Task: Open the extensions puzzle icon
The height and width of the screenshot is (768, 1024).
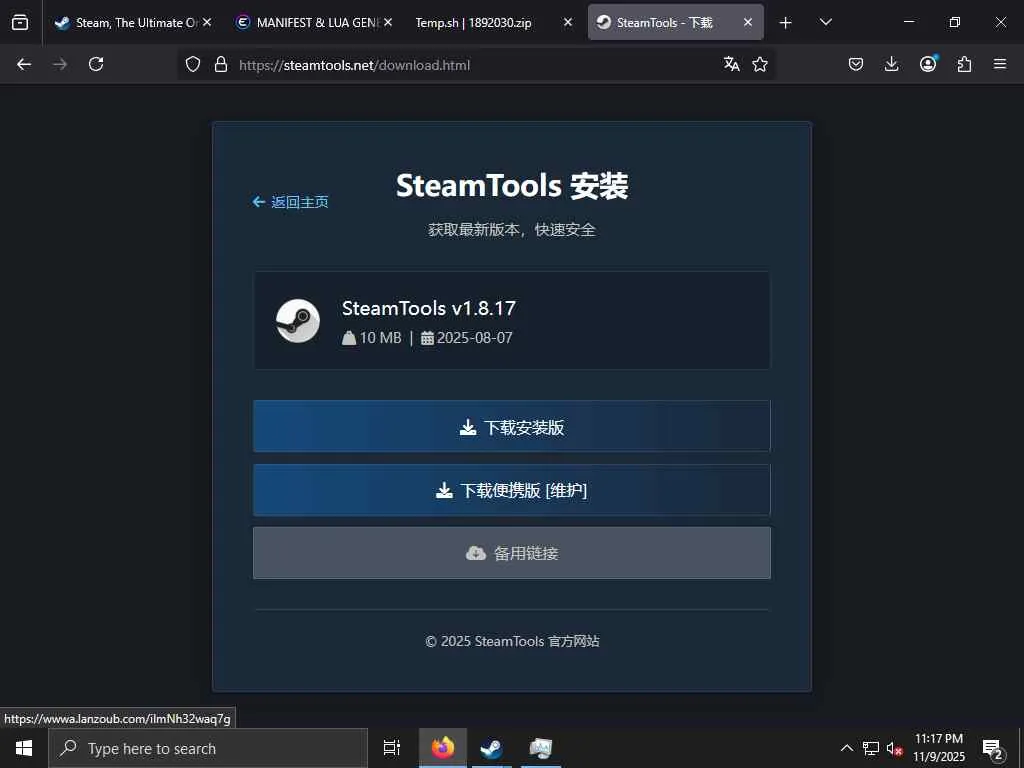Action: coord(964,64)
